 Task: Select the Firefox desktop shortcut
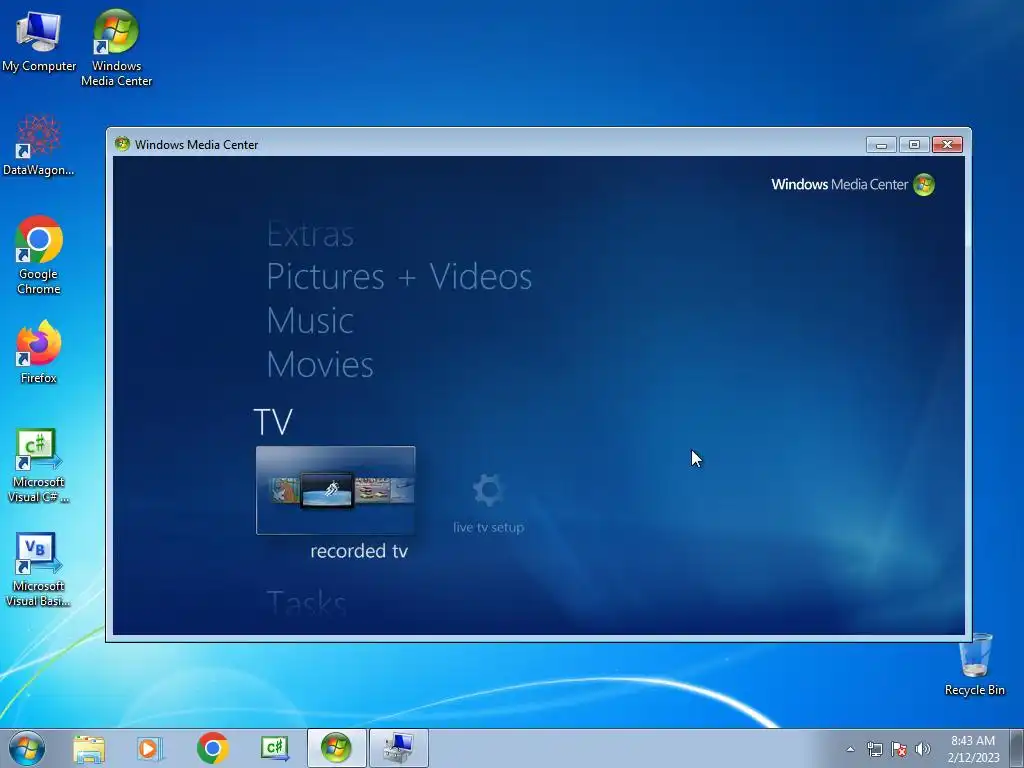point(39,351)
